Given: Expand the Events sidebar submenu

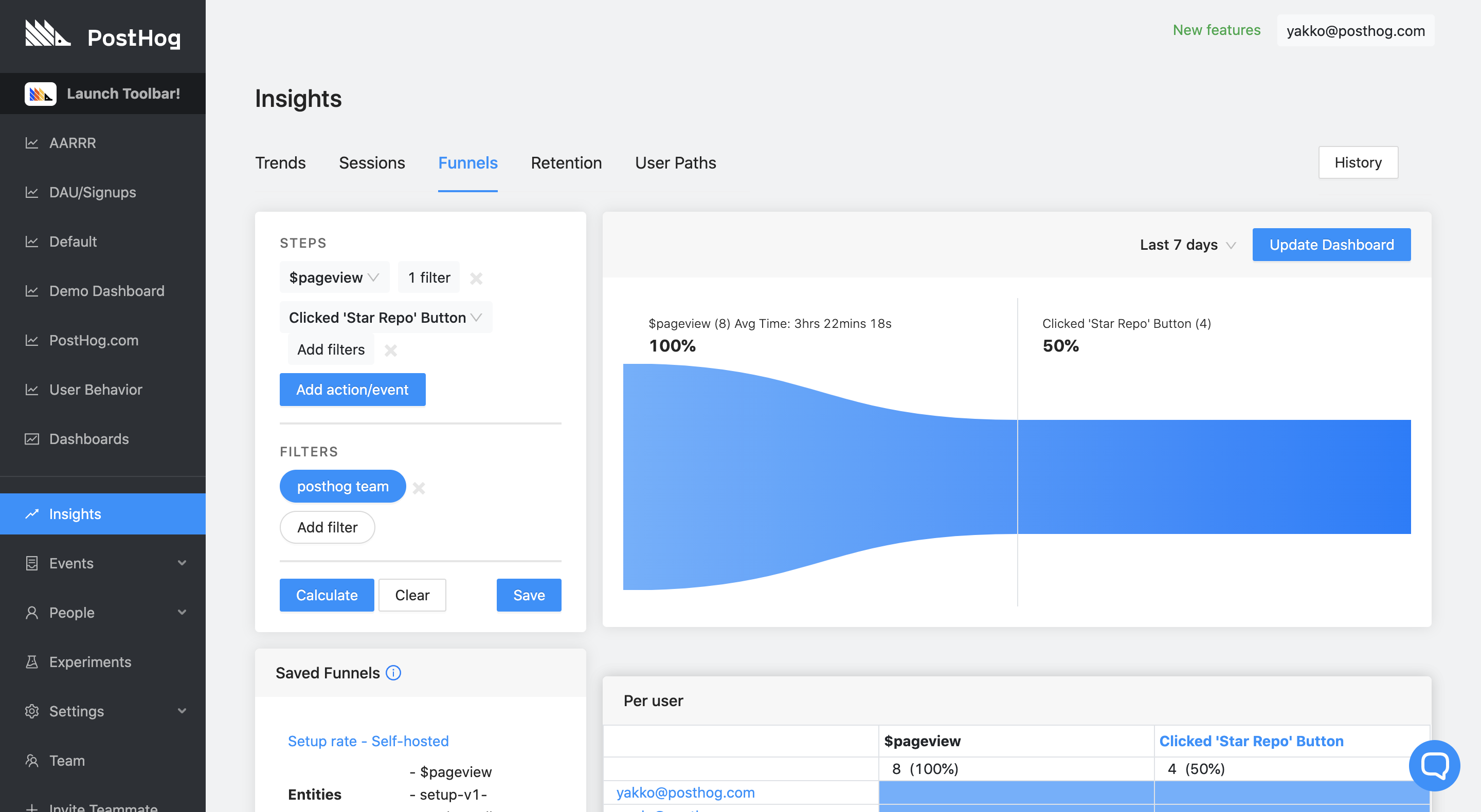Looking at the screenshot, I should tap(182, 563).
